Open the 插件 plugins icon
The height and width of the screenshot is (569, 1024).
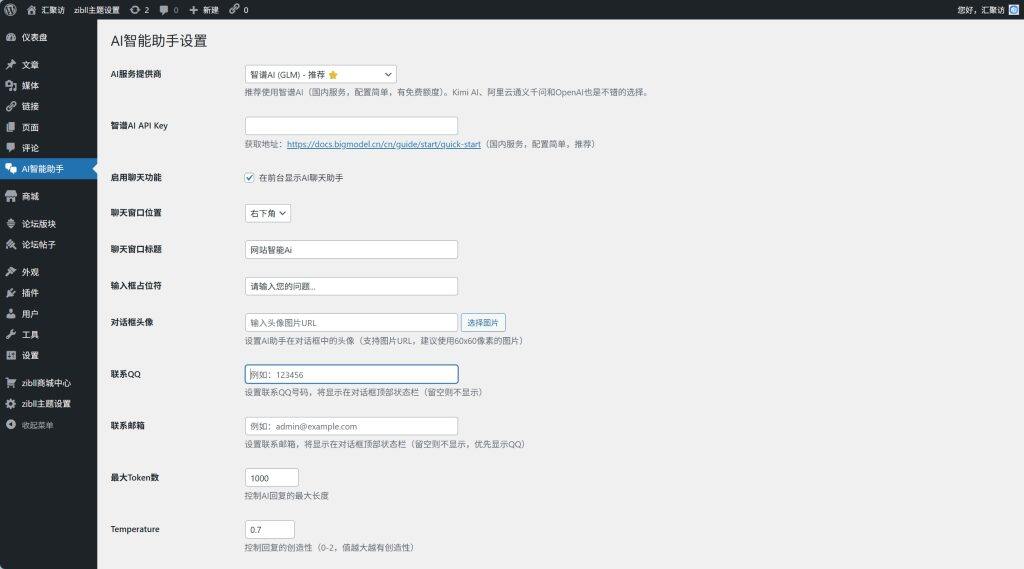(11, 293)
